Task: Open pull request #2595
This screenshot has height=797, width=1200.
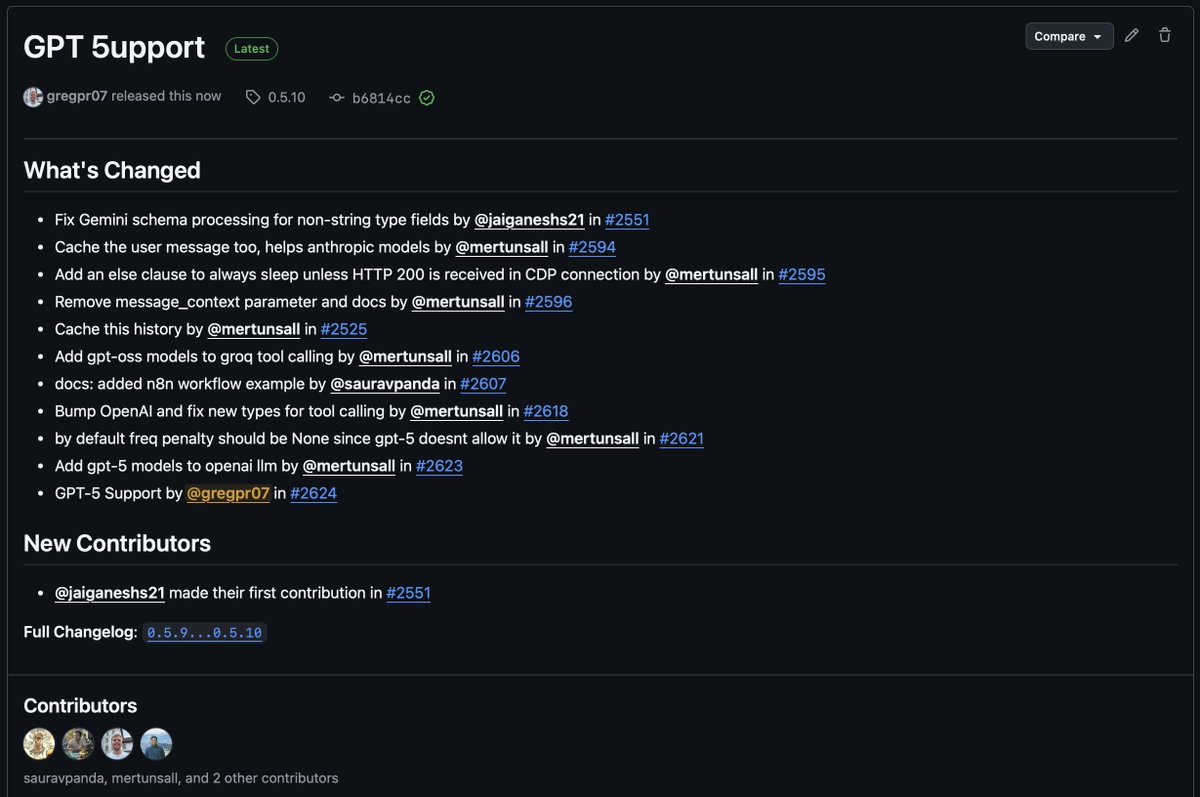Action: (x=802, y=274)
